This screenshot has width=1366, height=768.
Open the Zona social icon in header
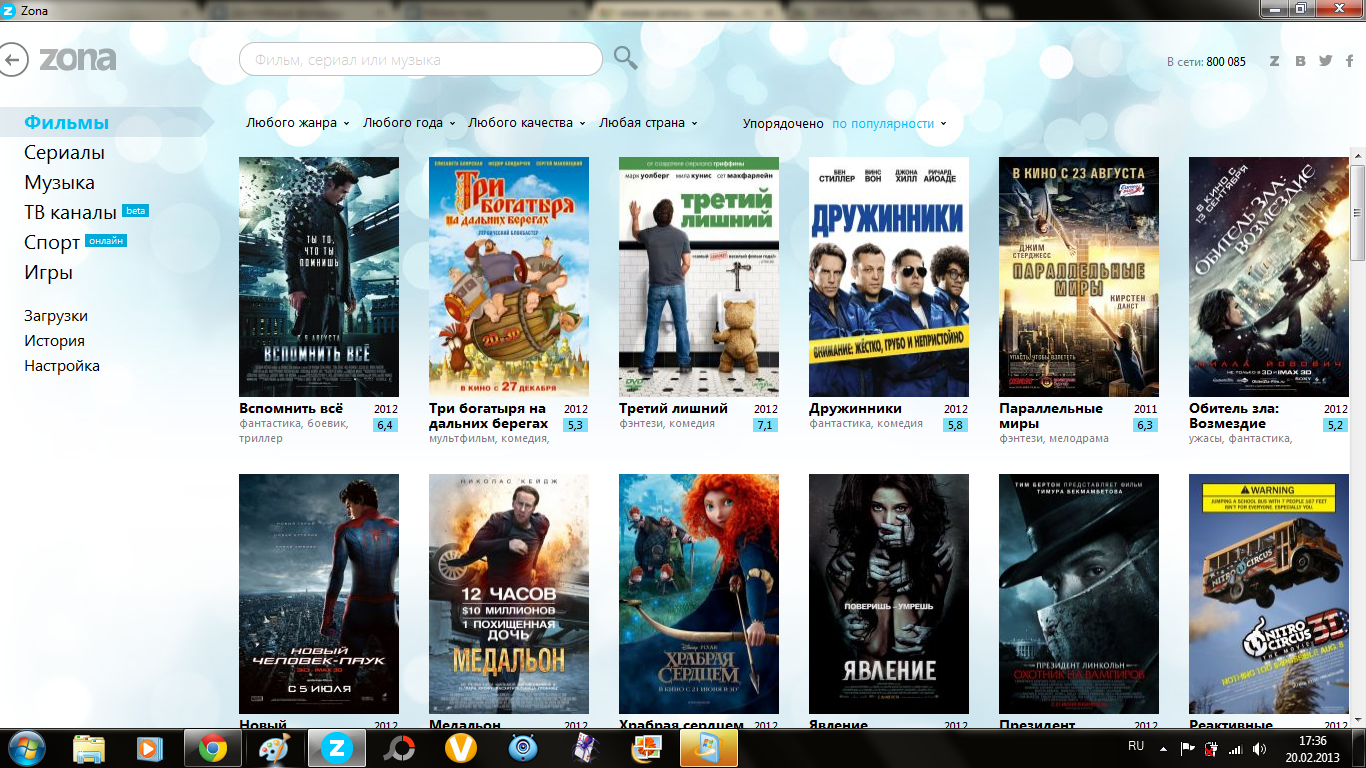point(1275,61)
